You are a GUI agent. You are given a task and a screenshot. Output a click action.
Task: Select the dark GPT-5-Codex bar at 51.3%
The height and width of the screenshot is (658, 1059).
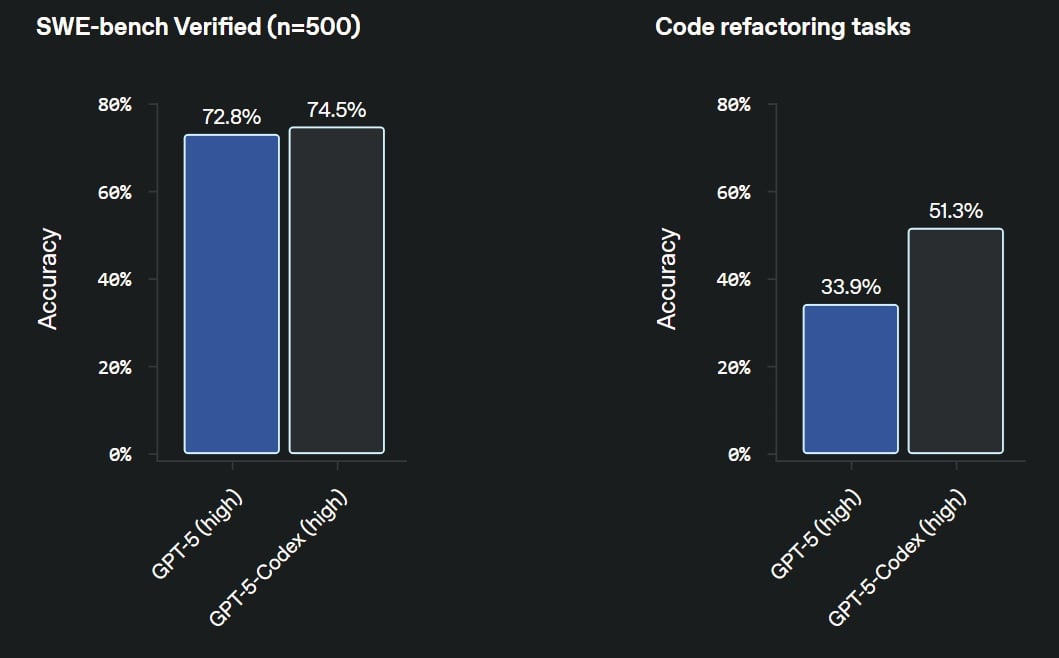pyautogui.click(x=956, y=341)
